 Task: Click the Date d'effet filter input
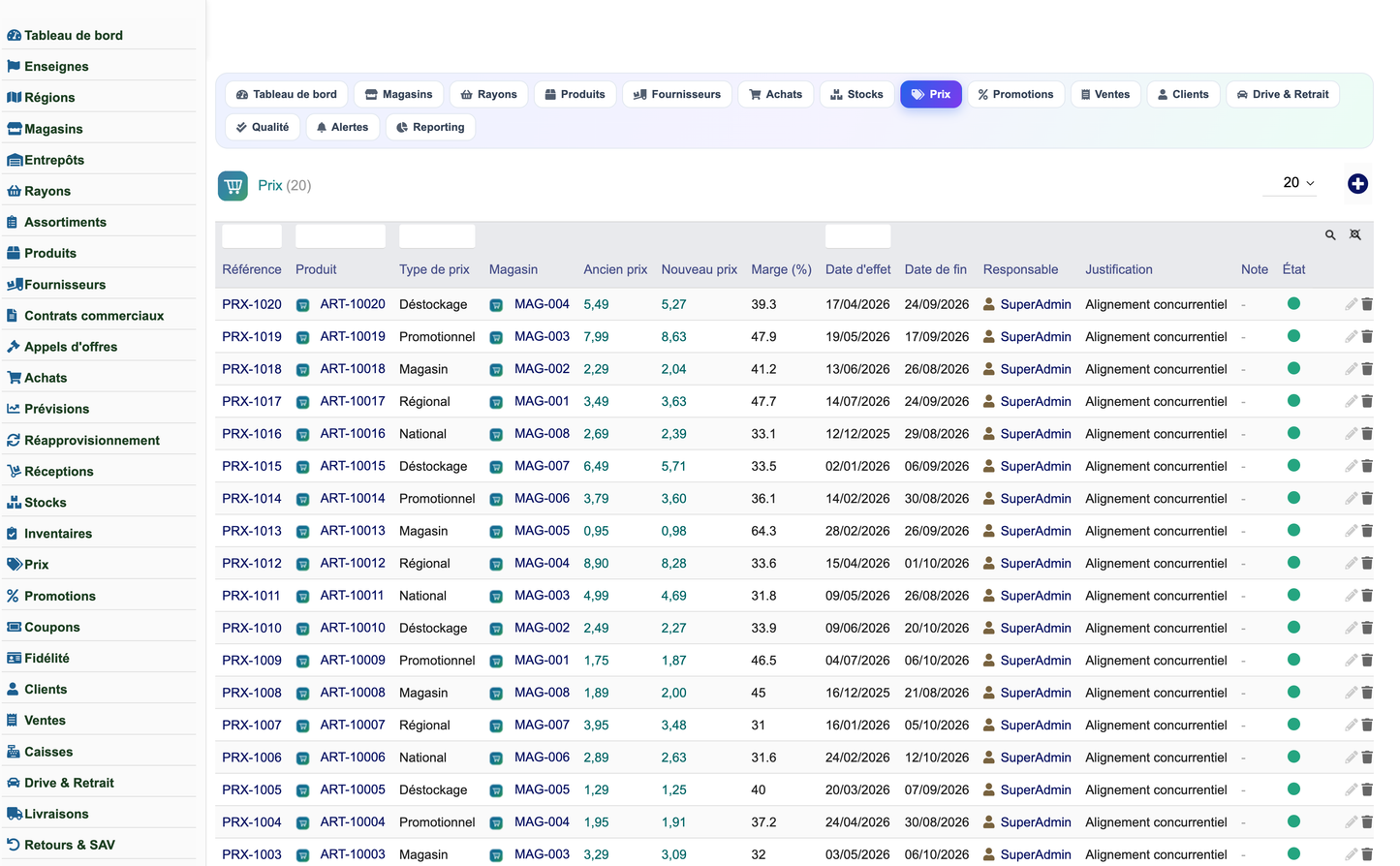(857, 235)
